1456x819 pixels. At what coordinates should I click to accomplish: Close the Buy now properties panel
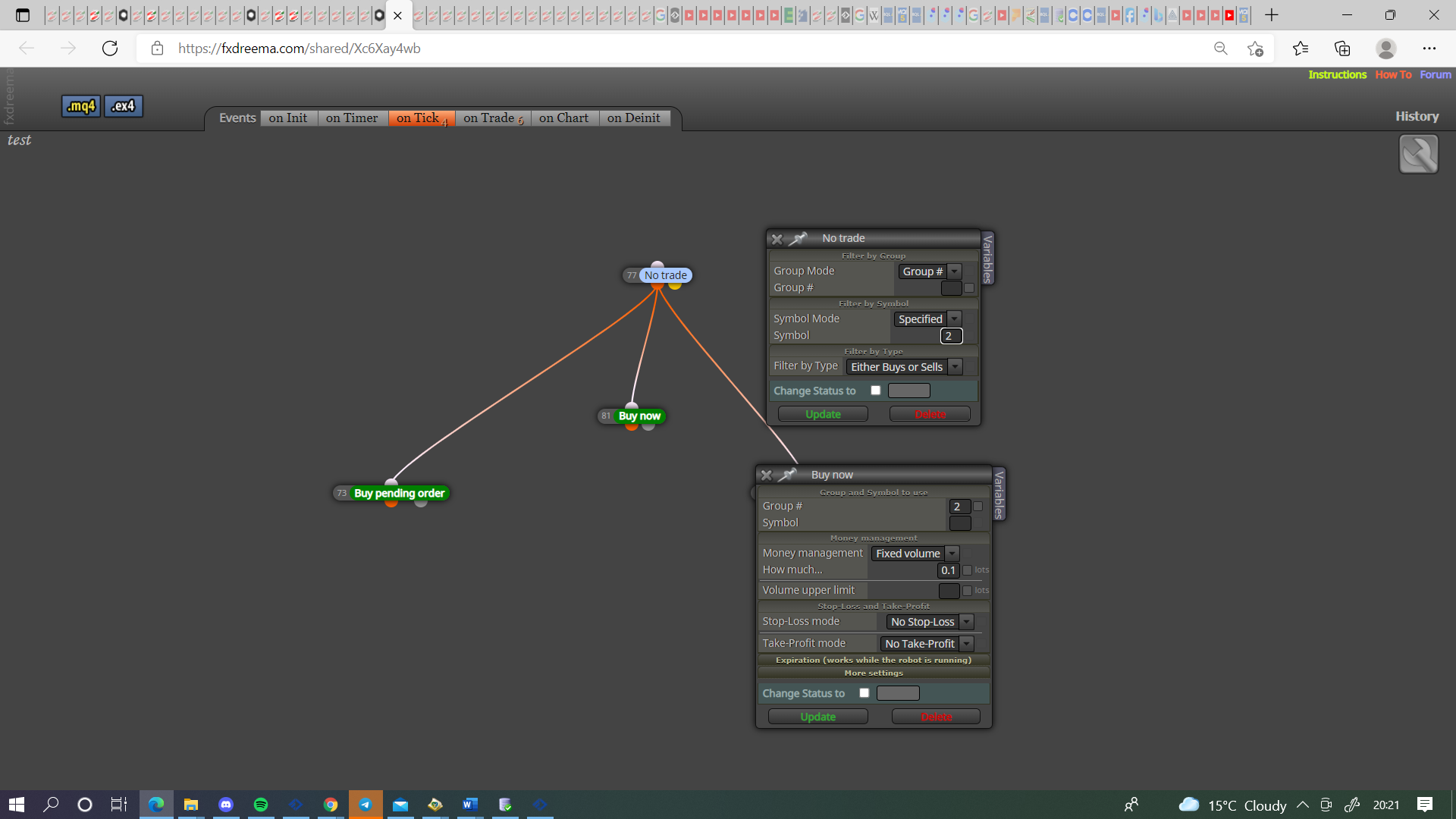click(x=766, y=475)
